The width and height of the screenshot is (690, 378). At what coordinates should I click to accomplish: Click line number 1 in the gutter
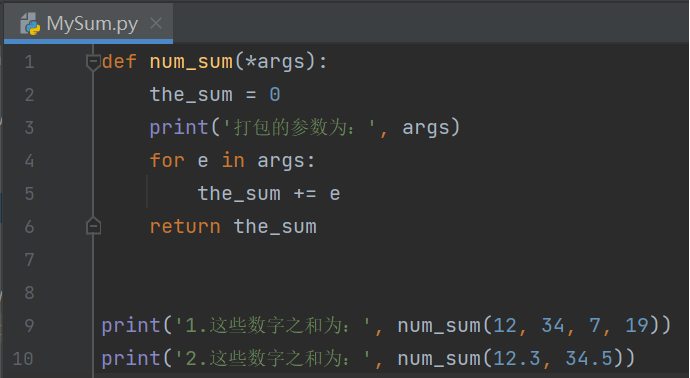(29, 62)
